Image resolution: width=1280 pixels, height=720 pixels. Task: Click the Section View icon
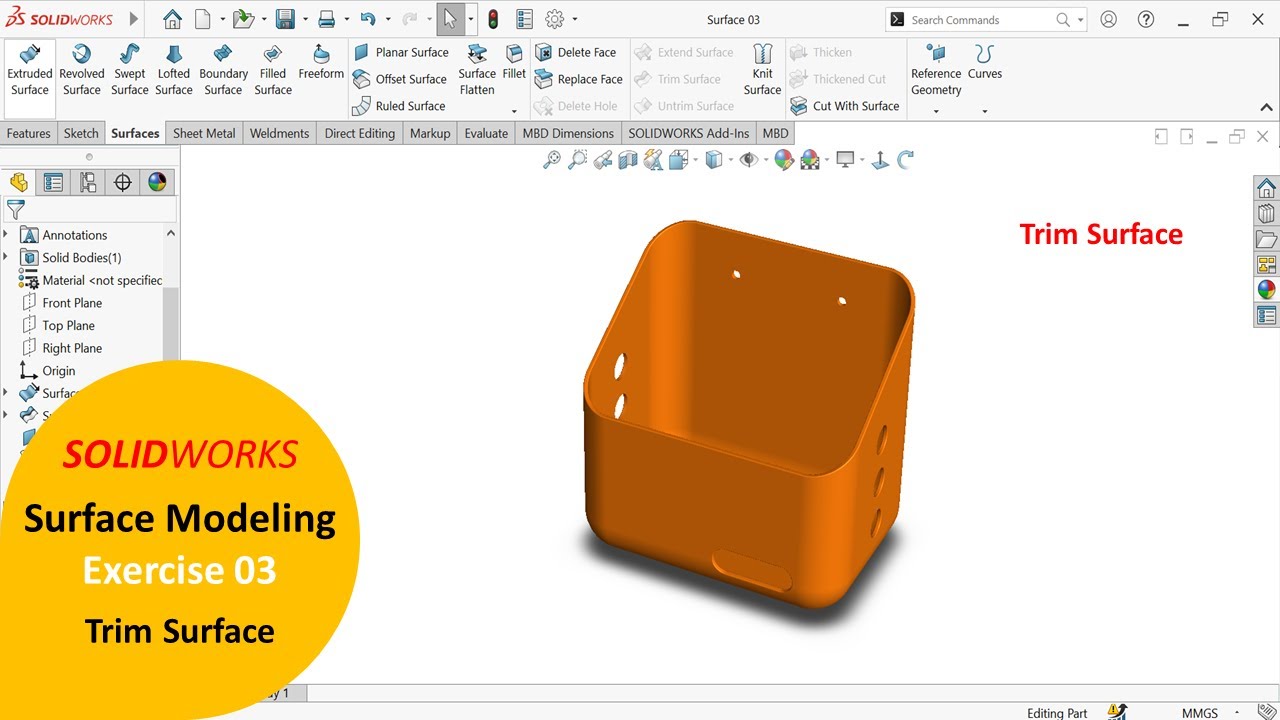tap(628, 159)
